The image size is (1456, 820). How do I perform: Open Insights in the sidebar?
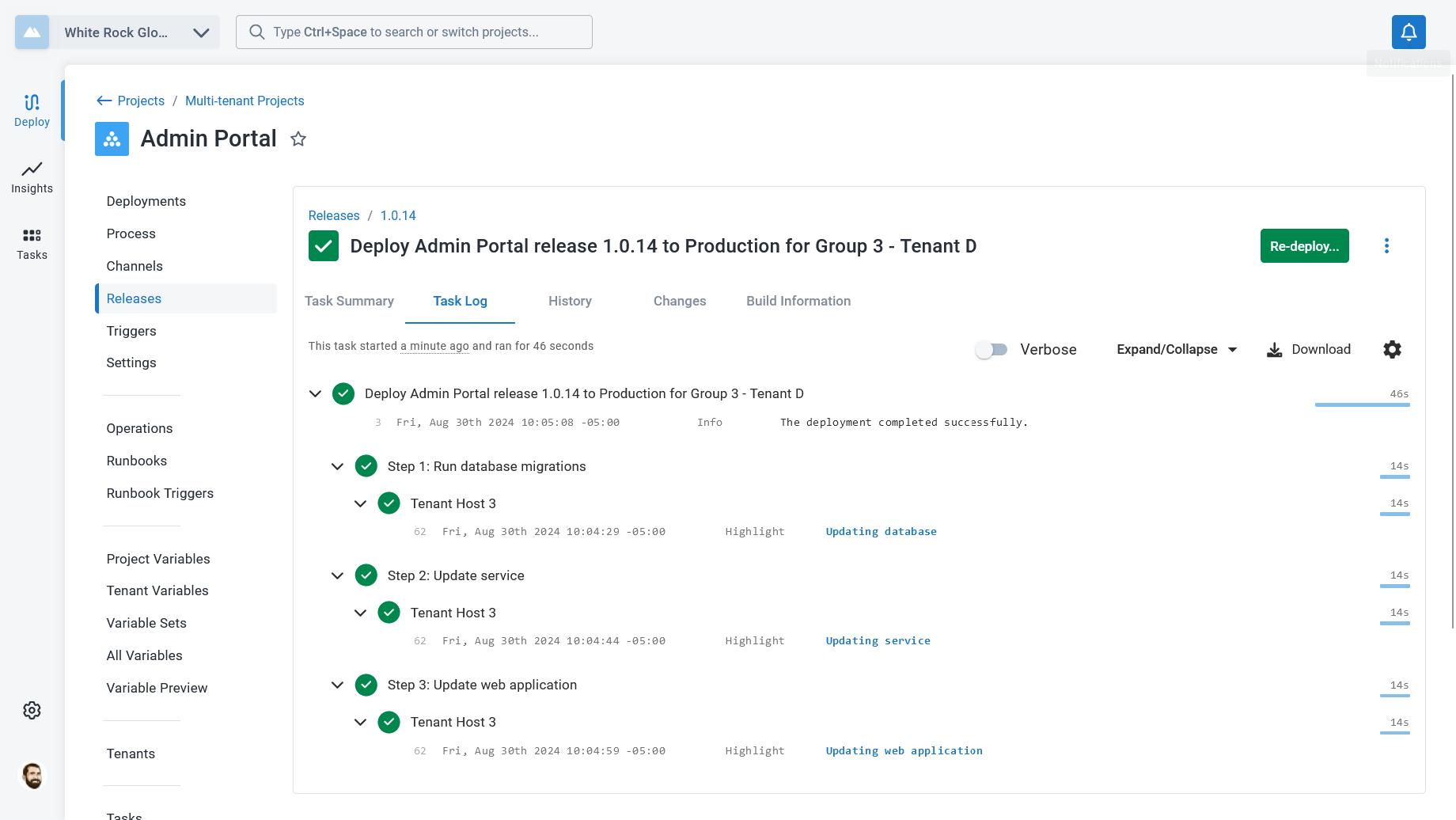[32, 178]
